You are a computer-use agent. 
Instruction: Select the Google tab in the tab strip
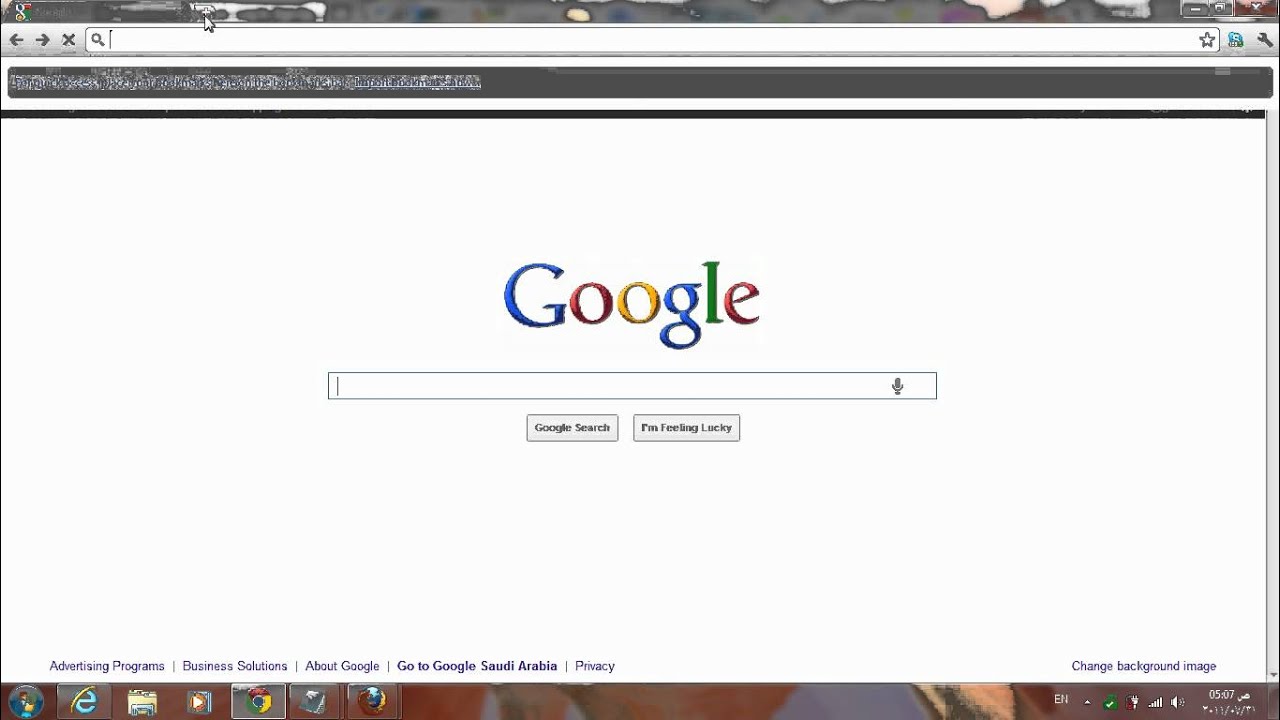click(x=97, y=12)
